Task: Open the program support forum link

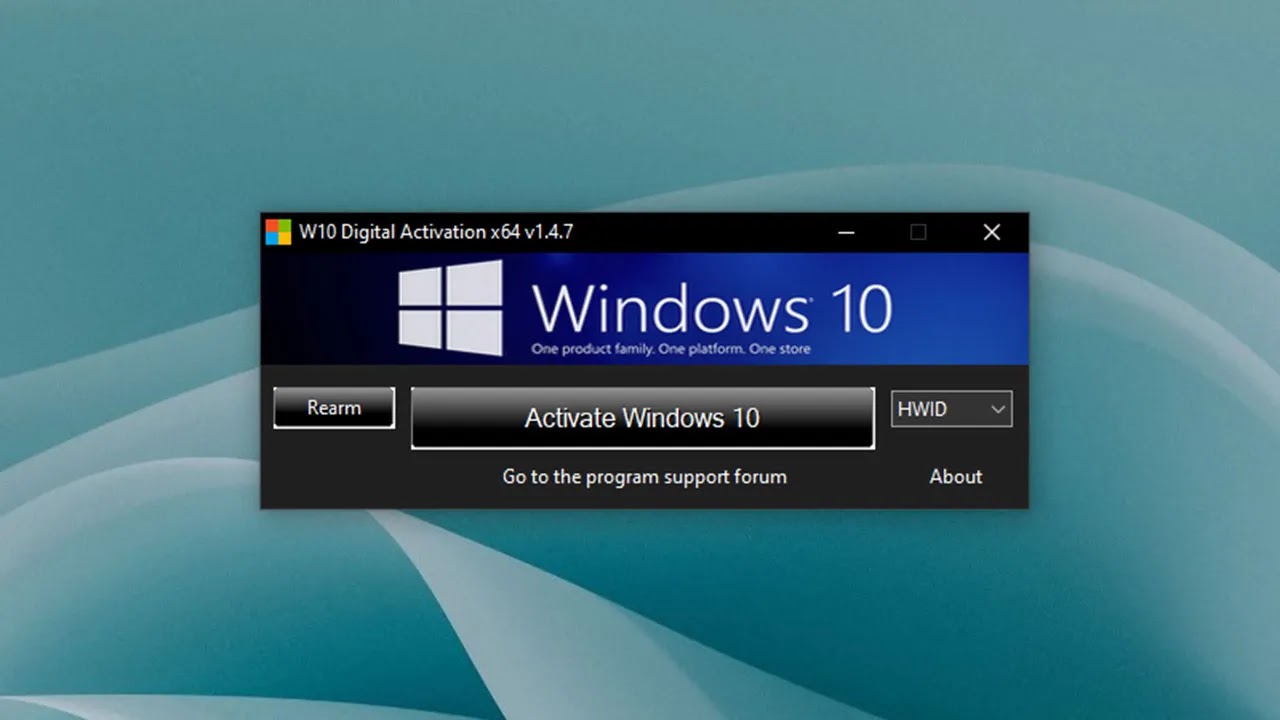Action: [x=644, y=477]
